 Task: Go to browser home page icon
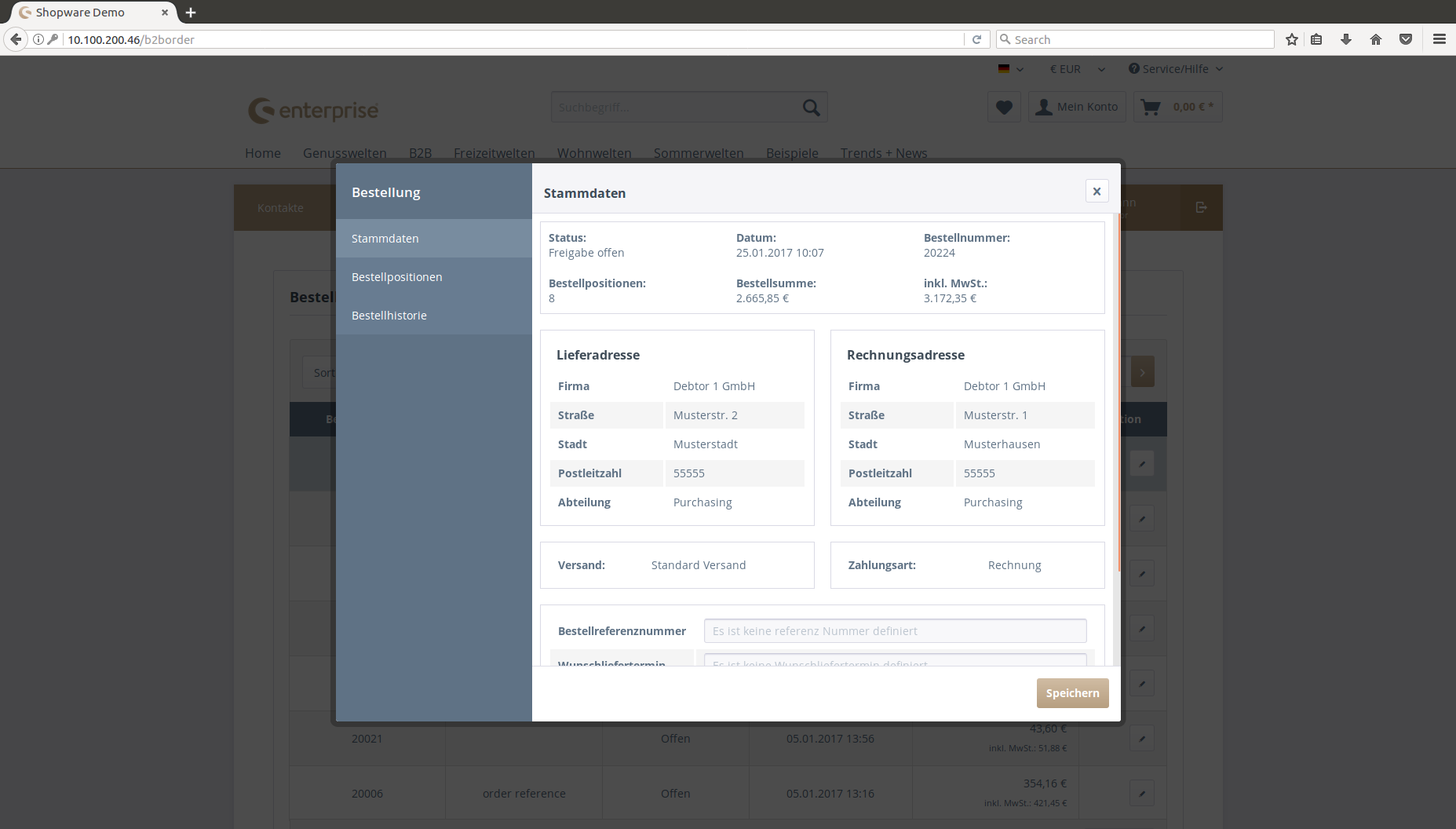coord(1376,39)
